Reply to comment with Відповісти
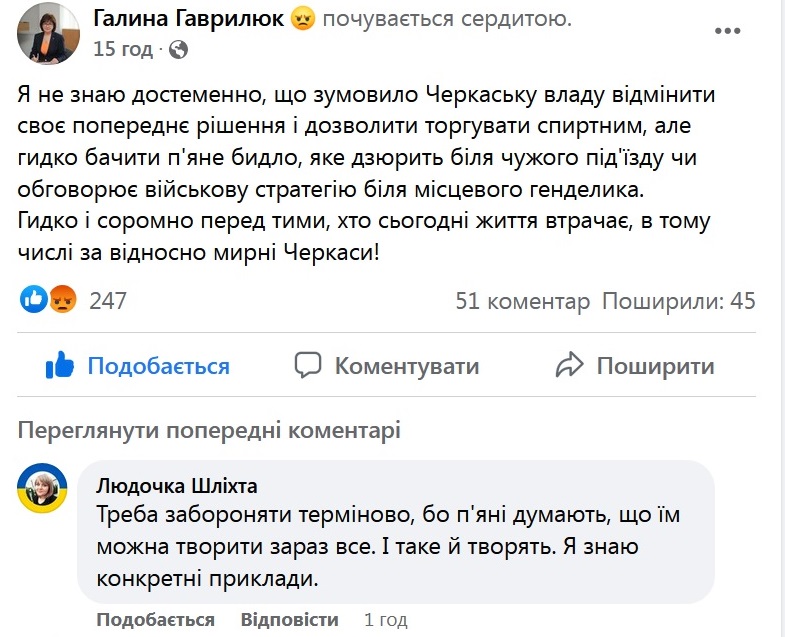The width and height of the screenshot is (785, 637). pos(290,620)
